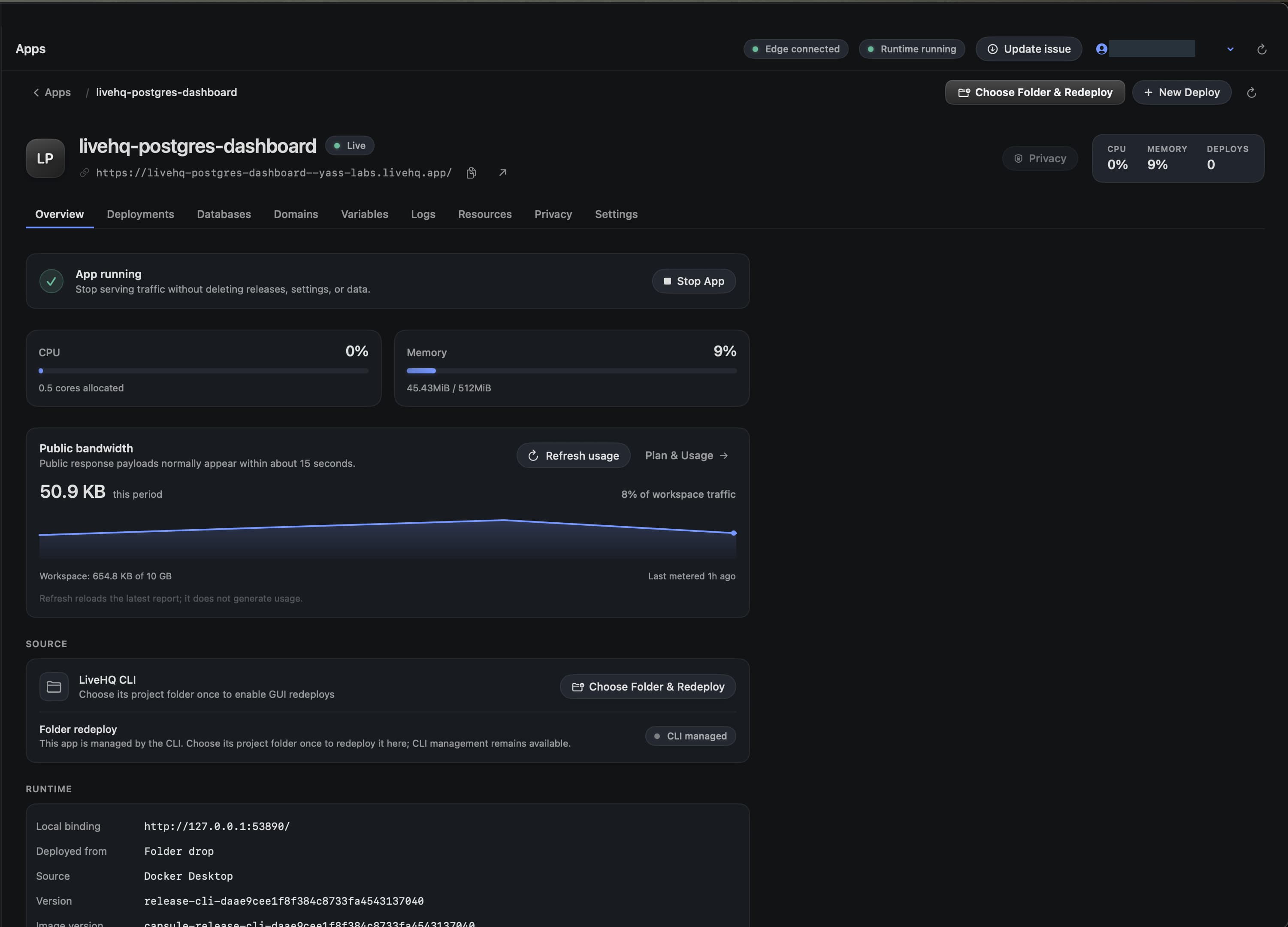
Task: Click Source section Choose Folder & Redeploy
Action: click(x=648, y=687)
